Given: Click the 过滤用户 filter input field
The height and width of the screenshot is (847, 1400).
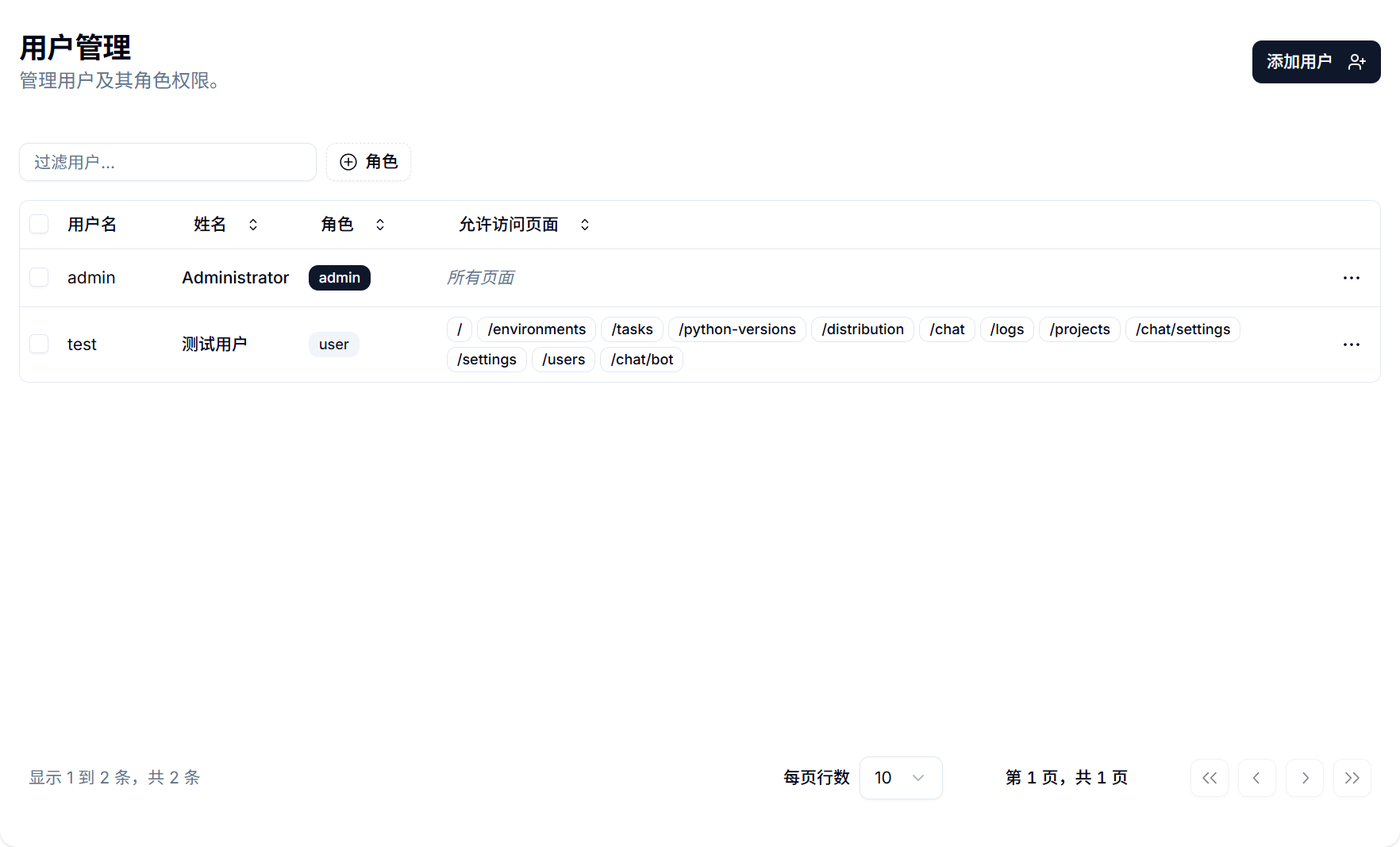Looking at the screenshot, I should pyautogui.click(x=167, y=162).
